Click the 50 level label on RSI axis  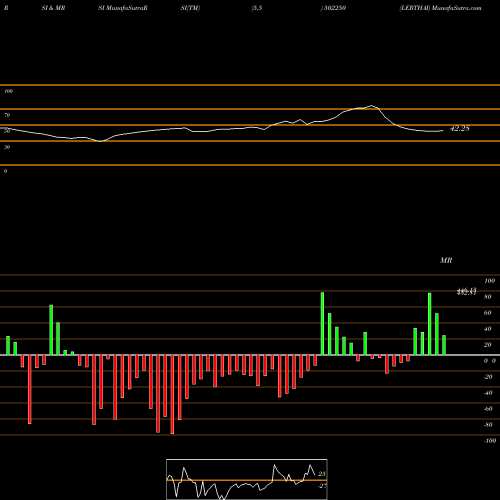tap(7, 131)
